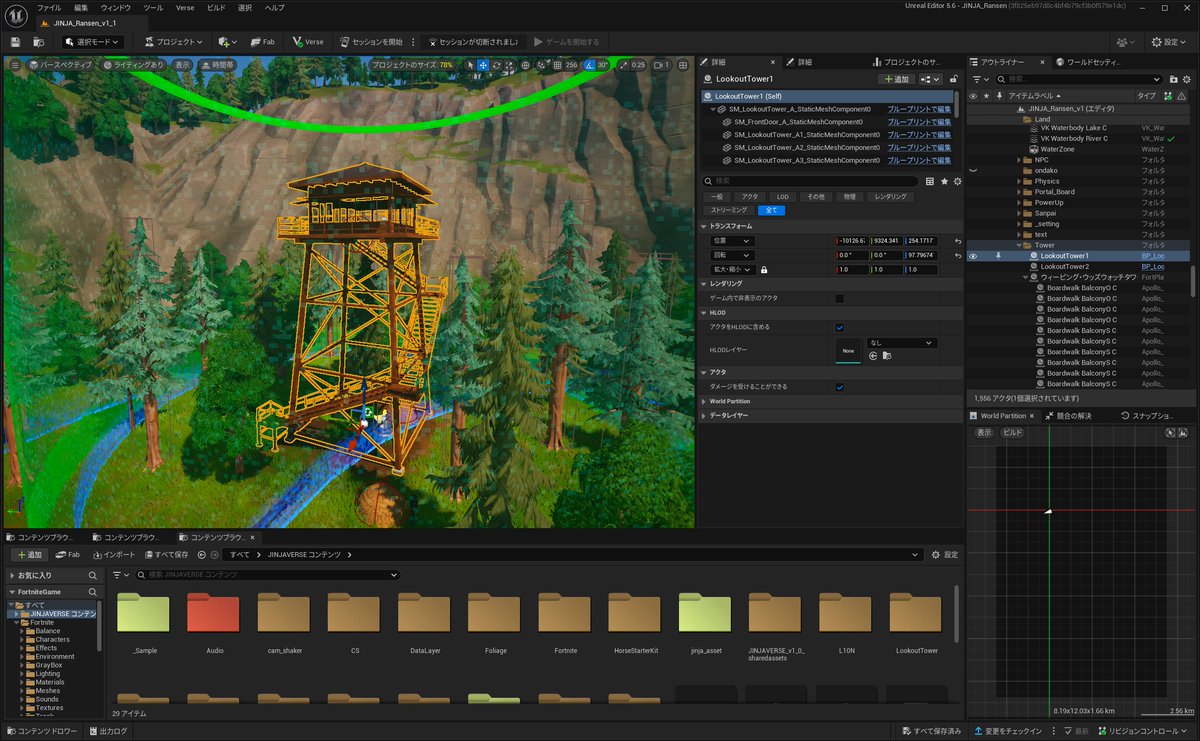Click the セッションを開始 button
Image resolution: width=1200 pixels, height=741 pixels.
coord(370,42)
